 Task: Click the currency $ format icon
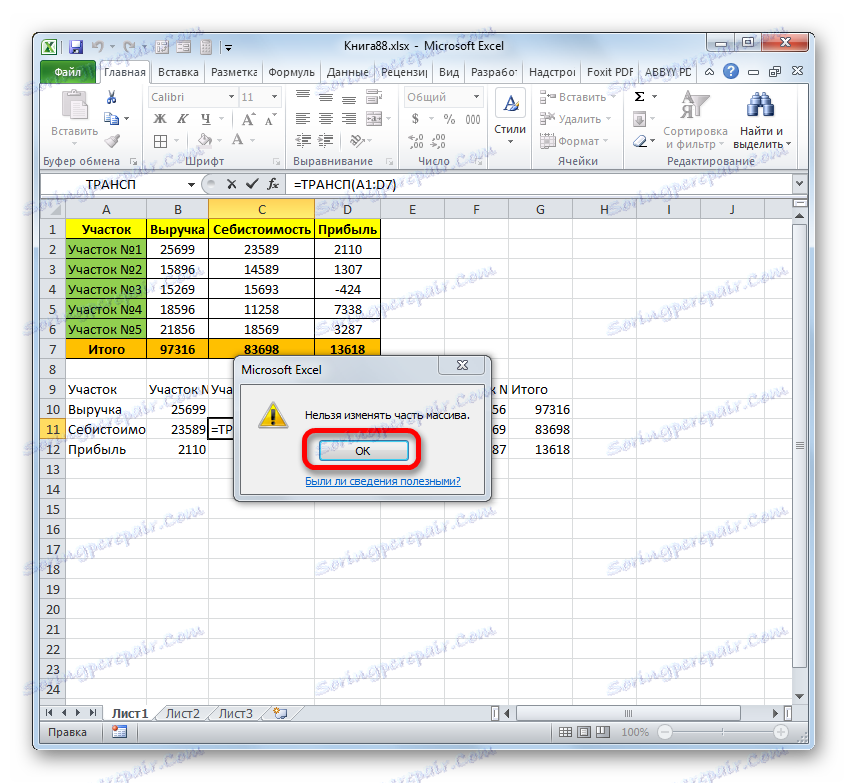[415, 119]
